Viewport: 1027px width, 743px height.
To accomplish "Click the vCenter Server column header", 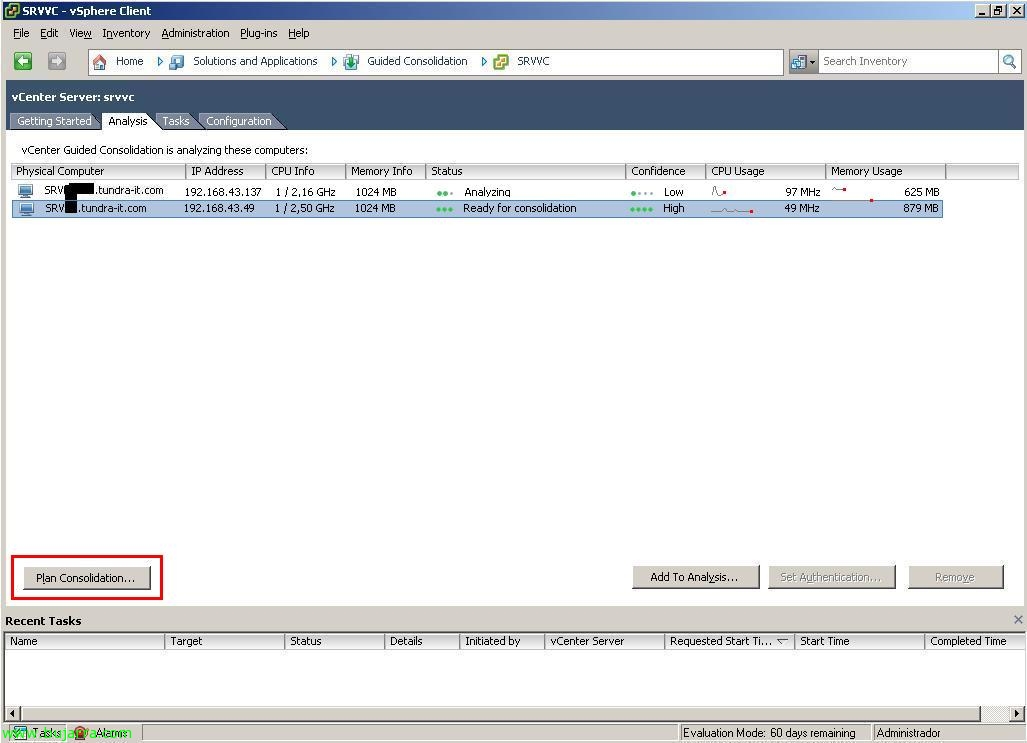I will coord(604,641).
